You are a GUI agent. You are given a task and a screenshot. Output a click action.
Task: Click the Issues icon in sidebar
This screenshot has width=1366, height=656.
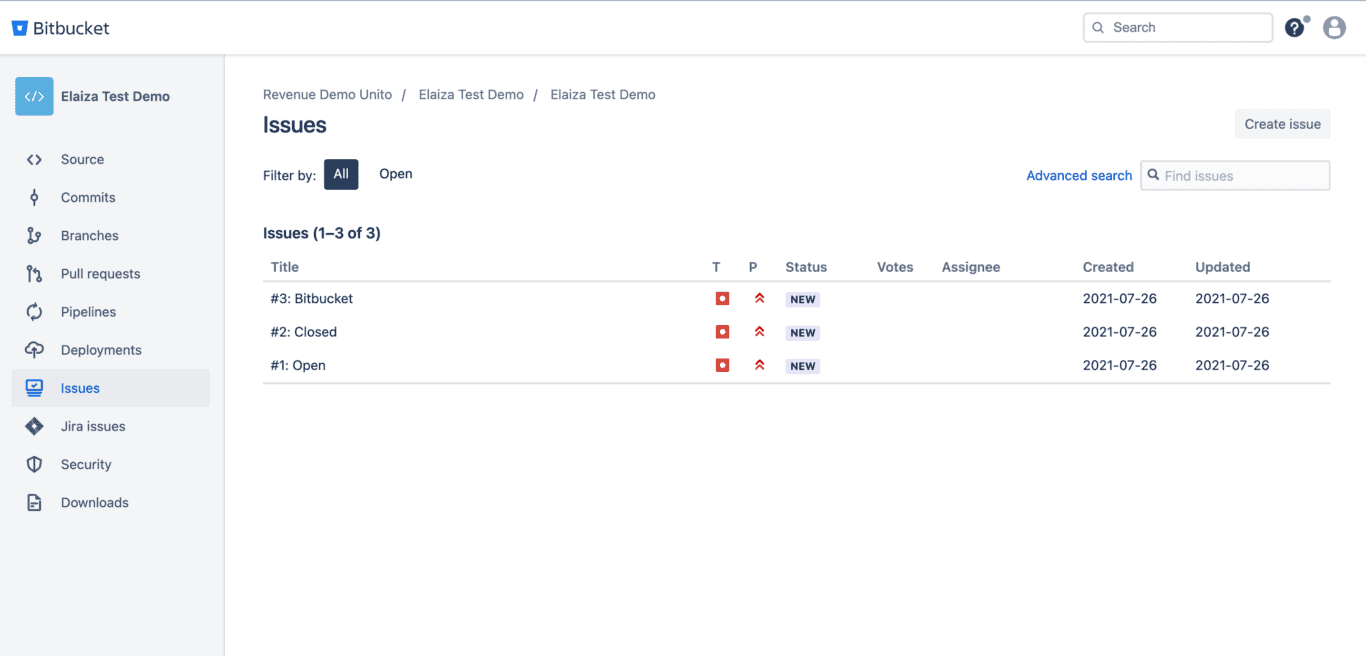click(34, 388)
